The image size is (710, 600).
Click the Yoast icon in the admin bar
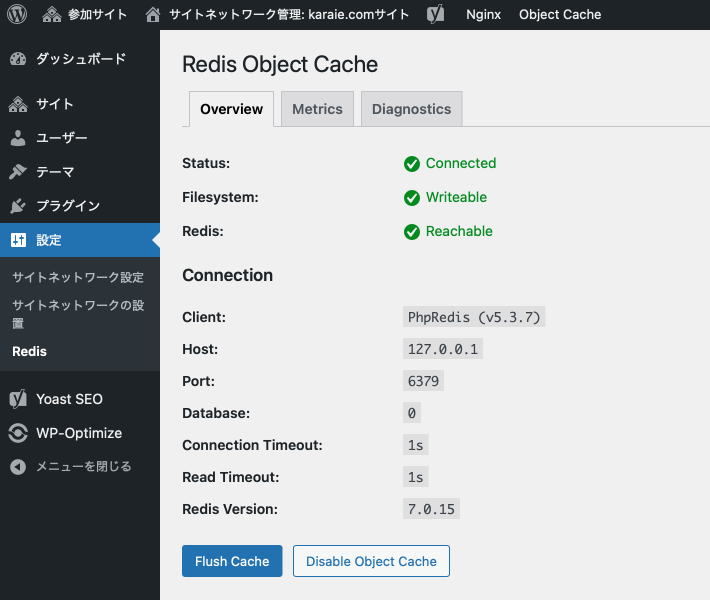click(436, 14)
